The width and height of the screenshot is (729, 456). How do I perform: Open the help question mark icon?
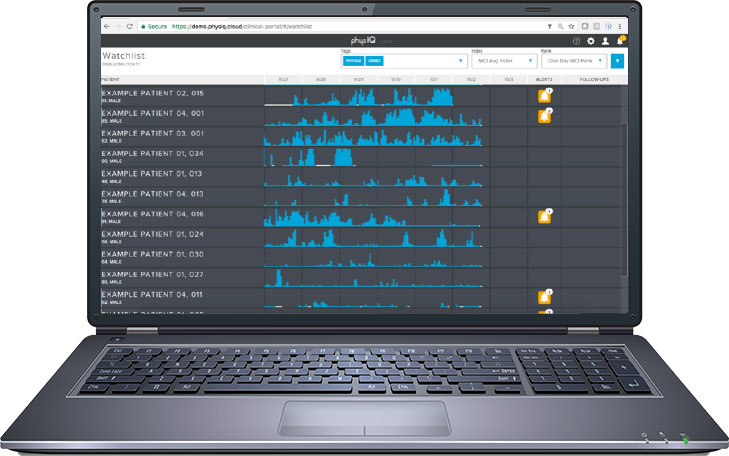576,41
